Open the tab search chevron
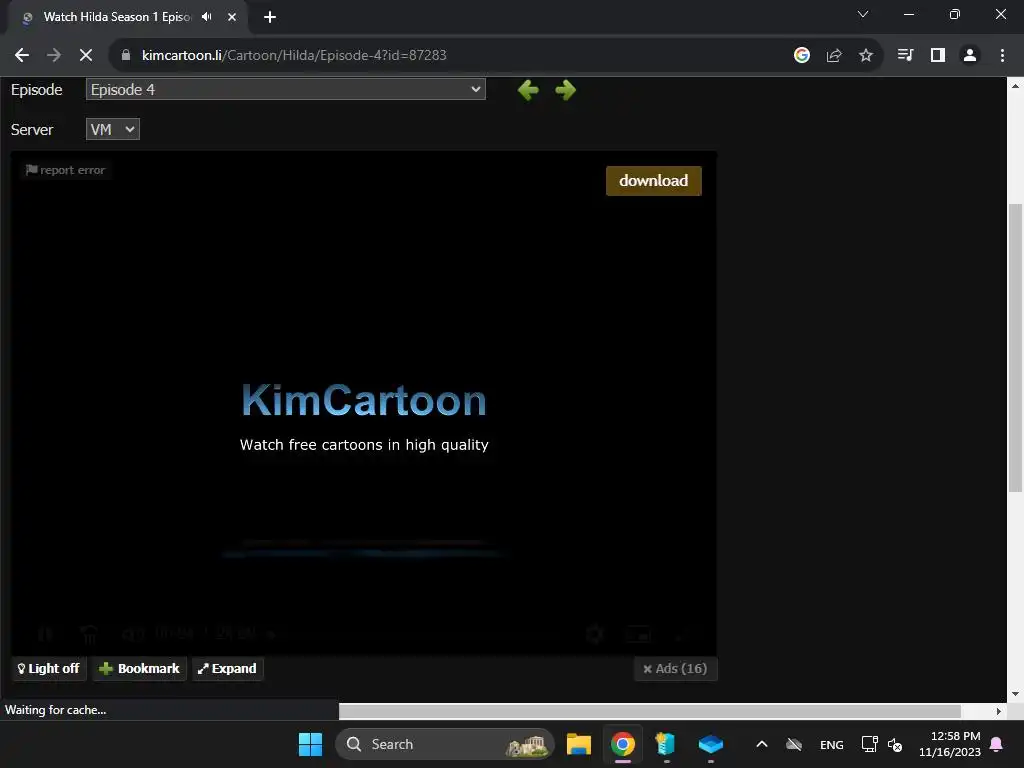1024x768 pixels. 863,14
